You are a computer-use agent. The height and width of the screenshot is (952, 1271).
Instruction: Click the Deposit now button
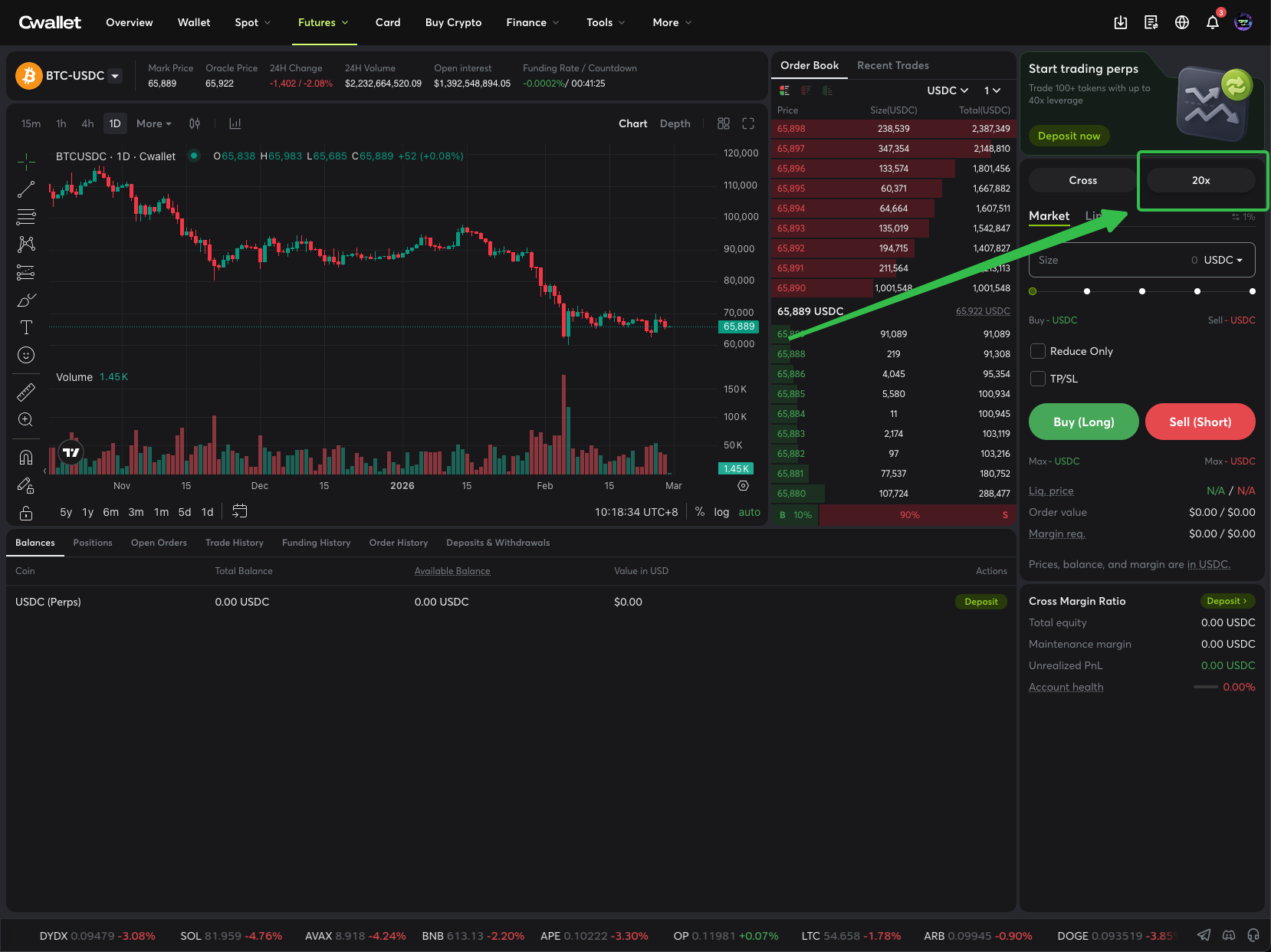pos(1069,136)
